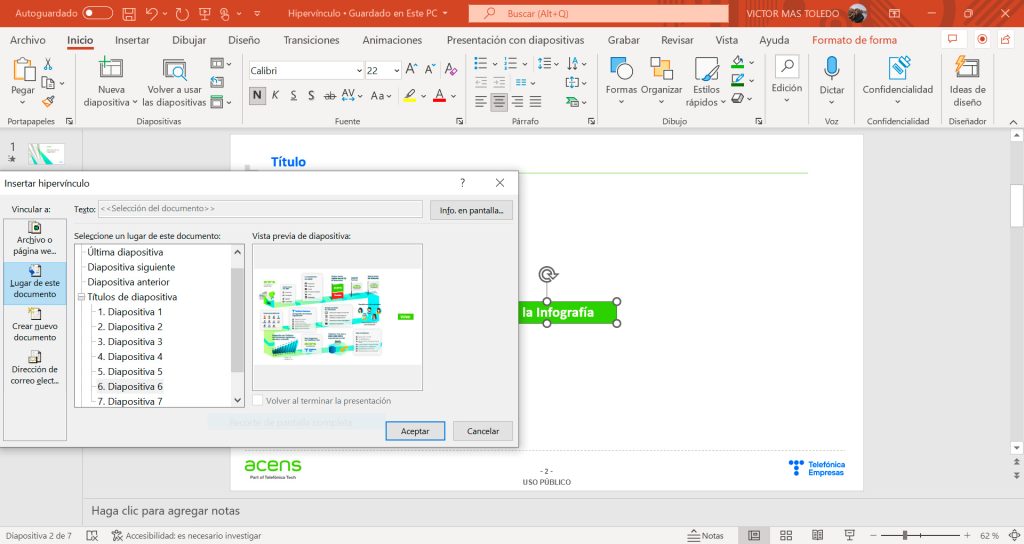Choose Lugar de este documento link type
This screenshot has width=1024, height=544.
tap(35, 283)
